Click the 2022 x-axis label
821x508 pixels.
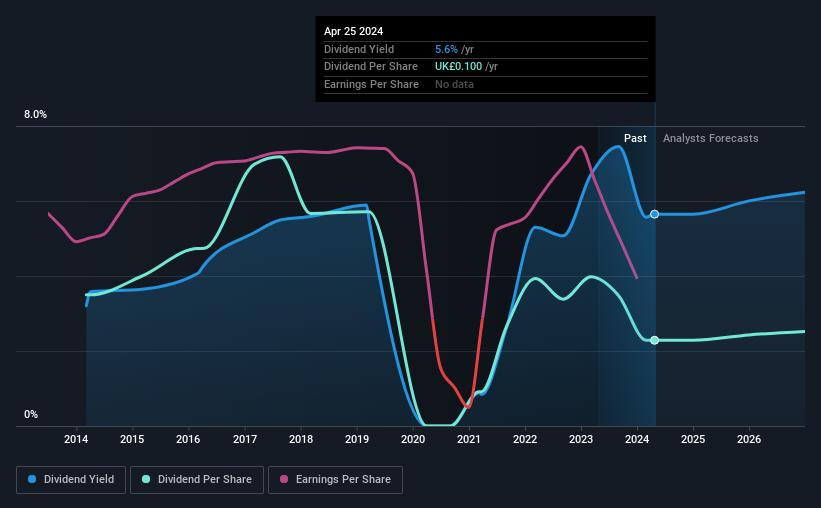pyautogui.click(x=525, y=439)
